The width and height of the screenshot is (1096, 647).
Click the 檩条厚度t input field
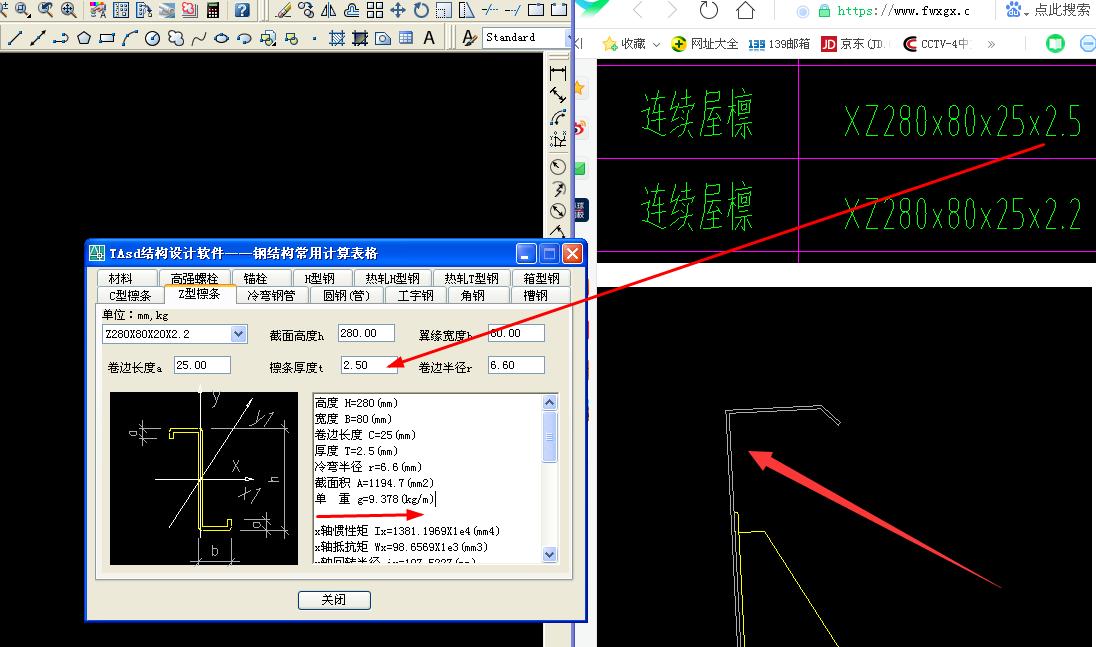369,365
